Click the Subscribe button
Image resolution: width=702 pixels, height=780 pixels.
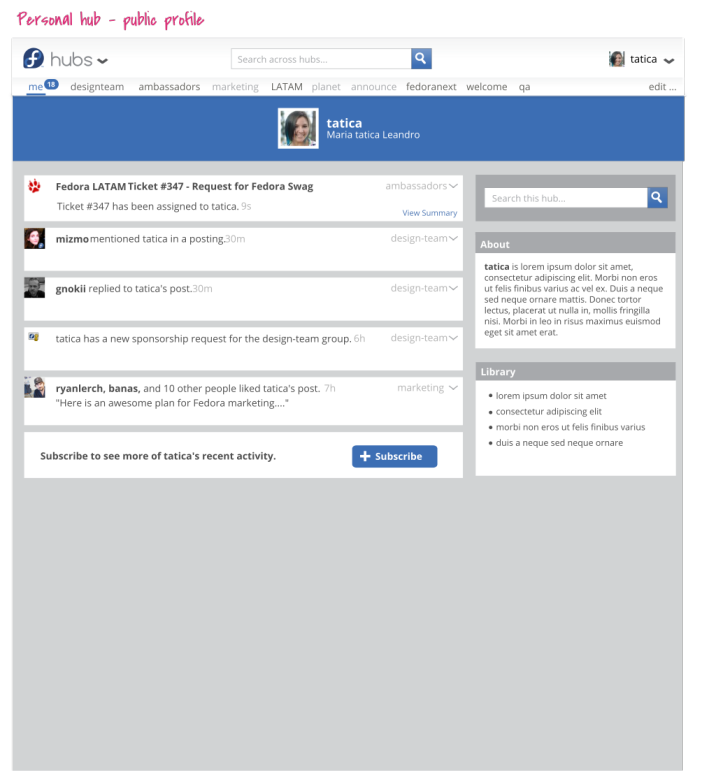click(x=395, y=456)
